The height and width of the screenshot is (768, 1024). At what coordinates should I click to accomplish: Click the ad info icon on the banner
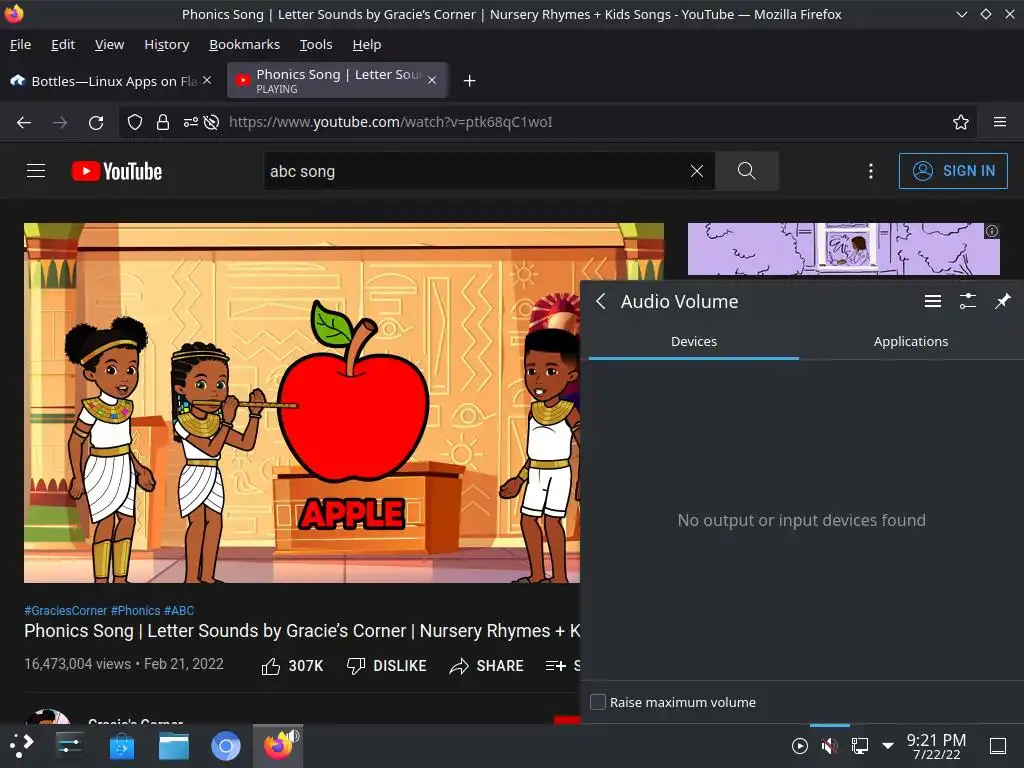tap(992, 231)
